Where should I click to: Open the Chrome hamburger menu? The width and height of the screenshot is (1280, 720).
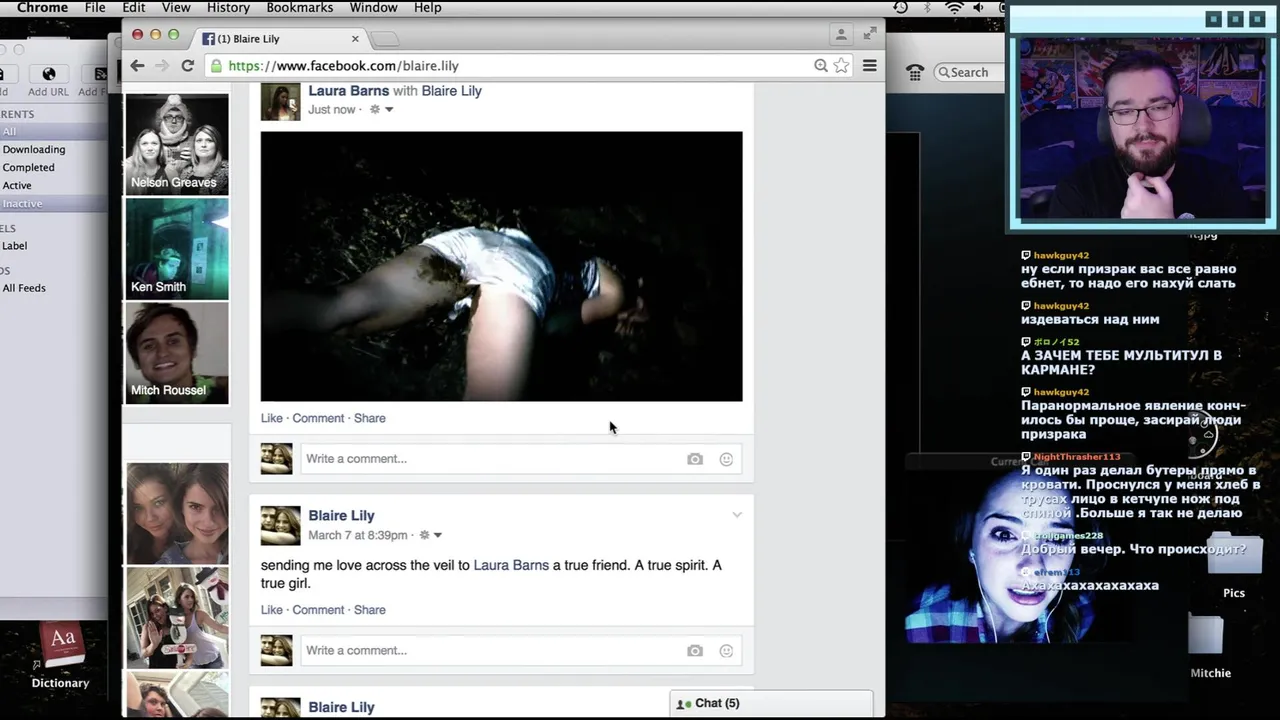pos(870,66)
